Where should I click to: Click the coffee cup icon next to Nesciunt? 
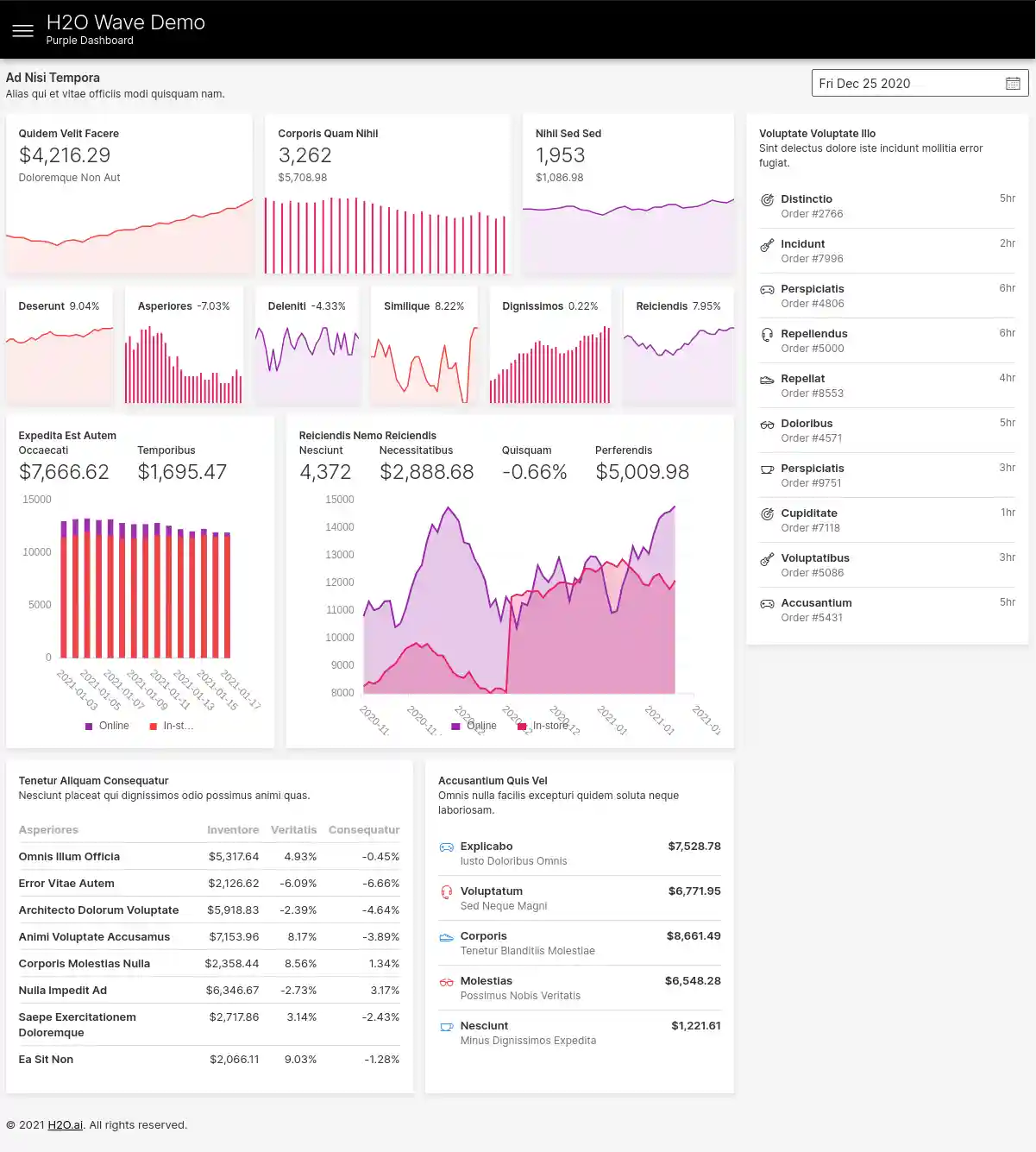point(447,1026)
